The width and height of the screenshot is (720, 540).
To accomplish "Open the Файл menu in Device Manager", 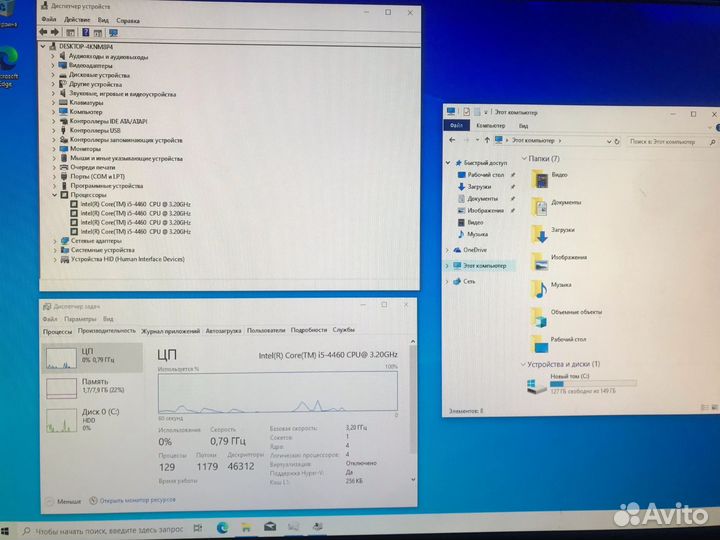I will 49,19.
